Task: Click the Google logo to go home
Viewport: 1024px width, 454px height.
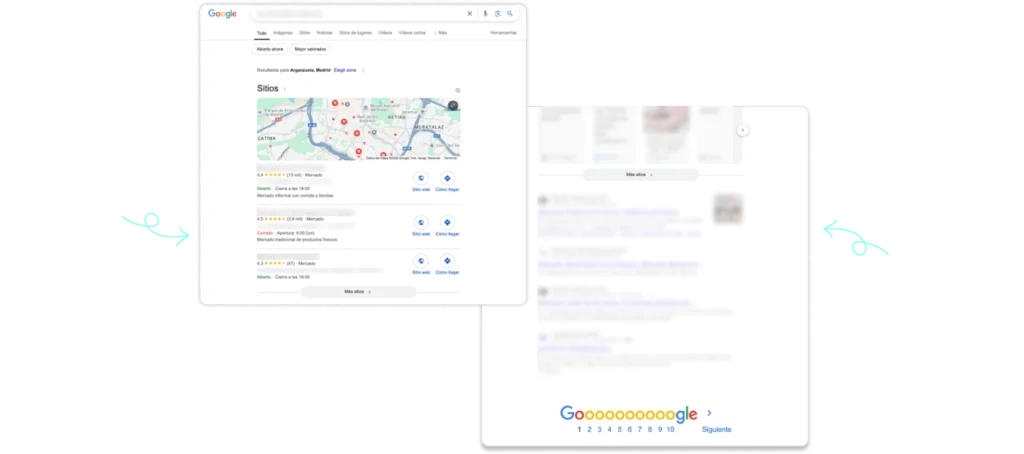Action: click(222, 14)
